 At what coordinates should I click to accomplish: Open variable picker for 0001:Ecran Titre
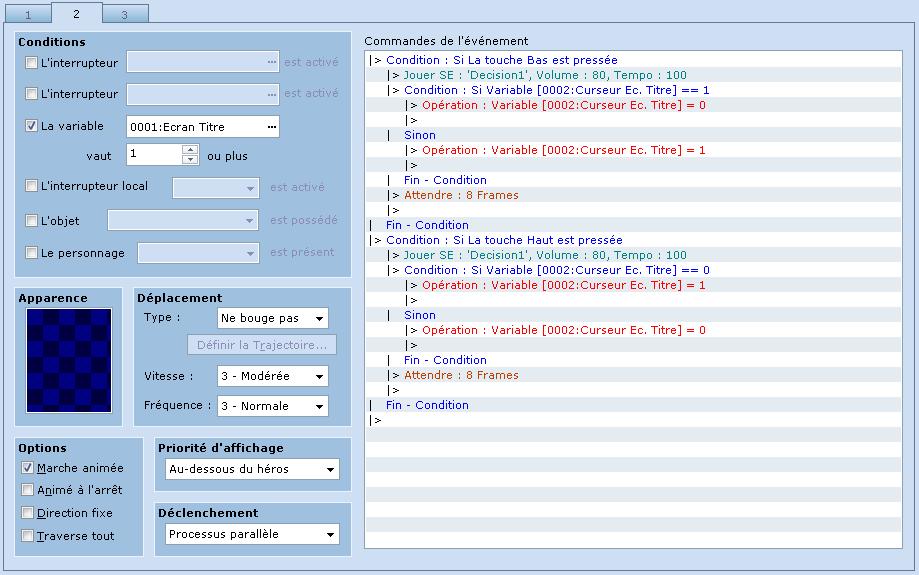tap(271, 127)
